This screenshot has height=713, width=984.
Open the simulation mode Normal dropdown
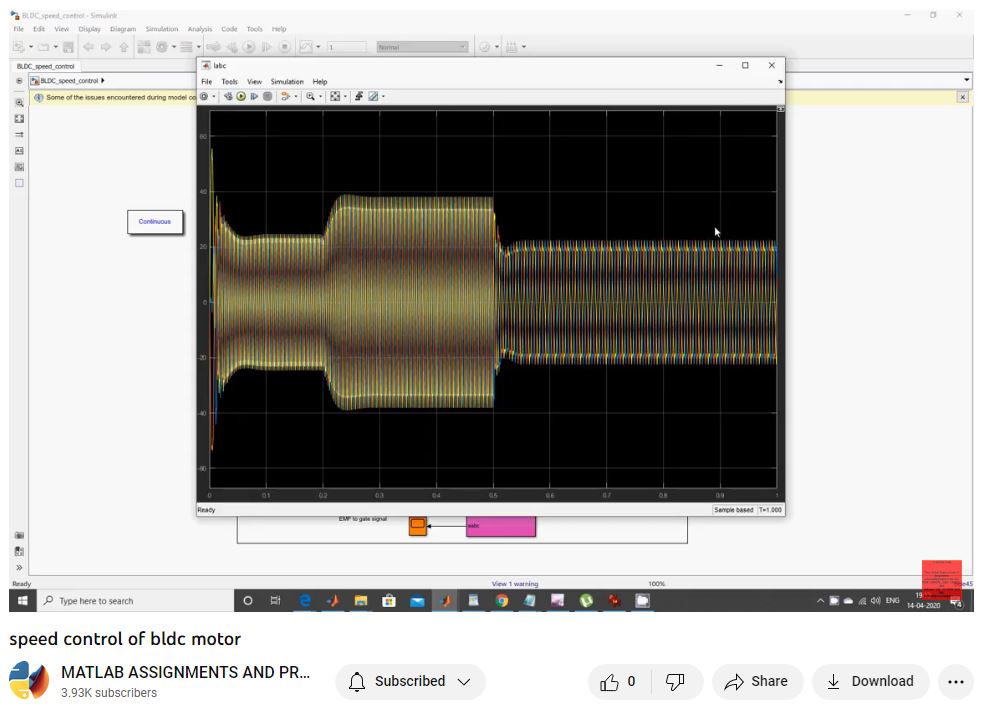[422, 47]
